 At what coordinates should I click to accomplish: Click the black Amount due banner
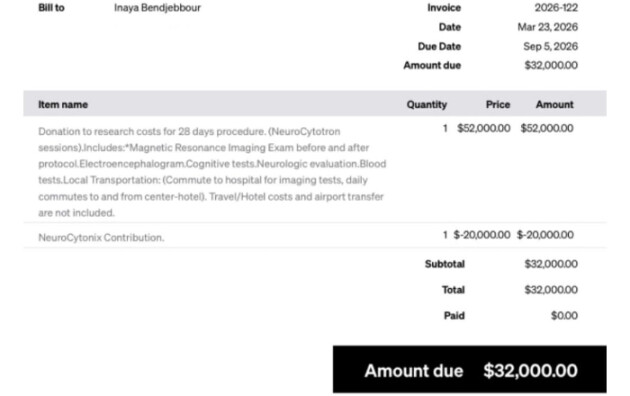pyautogui.click(x=470, y=369)
